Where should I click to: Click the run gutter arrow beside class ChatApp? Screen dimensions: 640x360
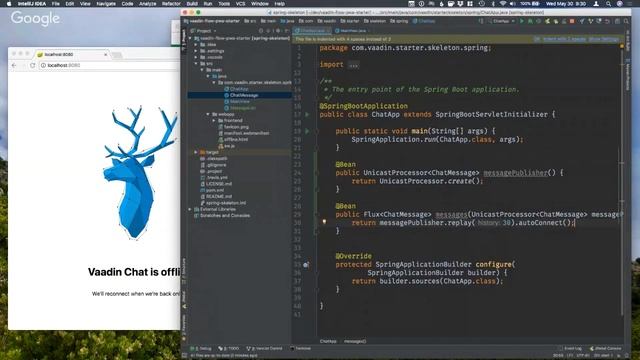click(307, 115)
